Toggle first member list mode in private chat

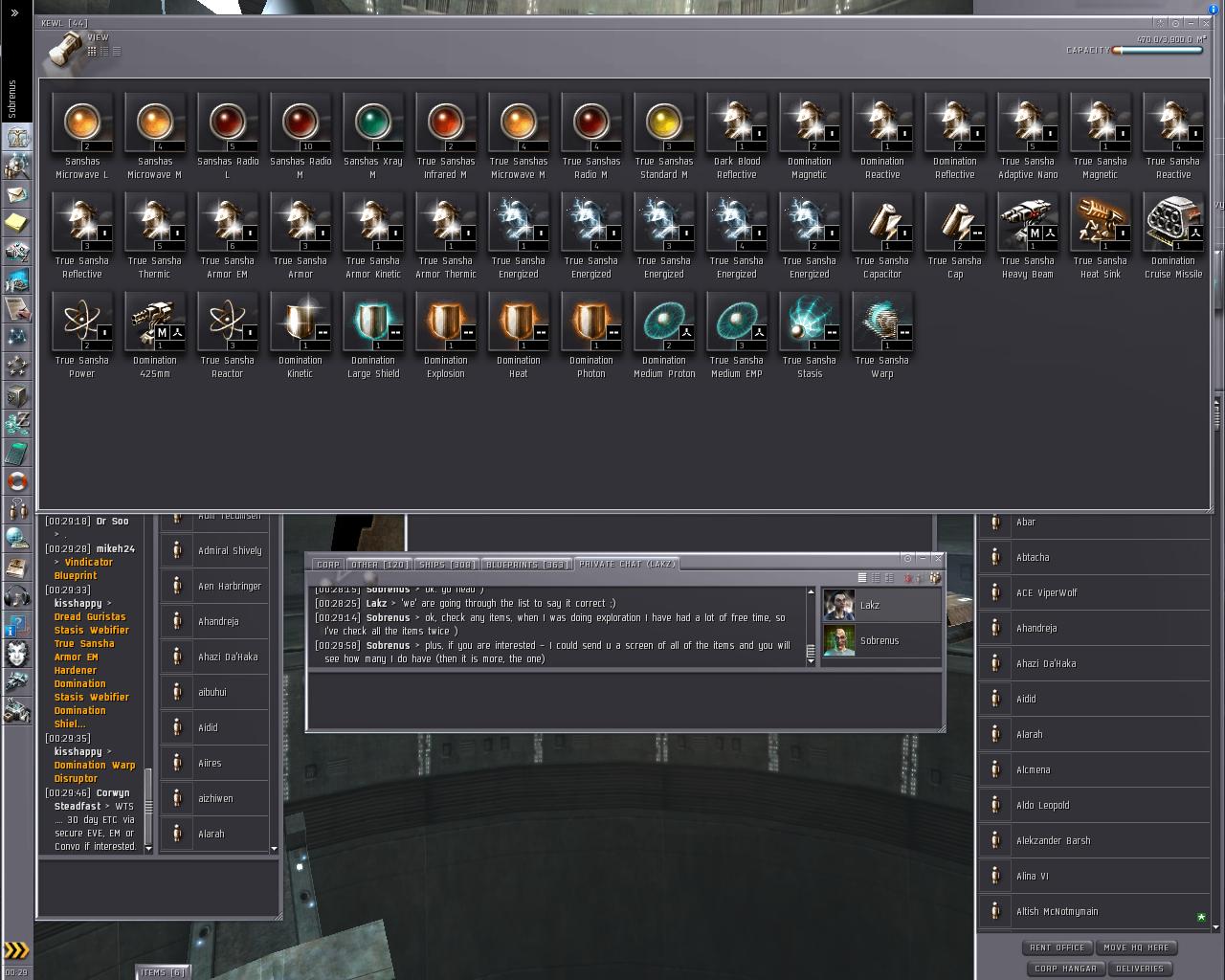tap(862, 578)
